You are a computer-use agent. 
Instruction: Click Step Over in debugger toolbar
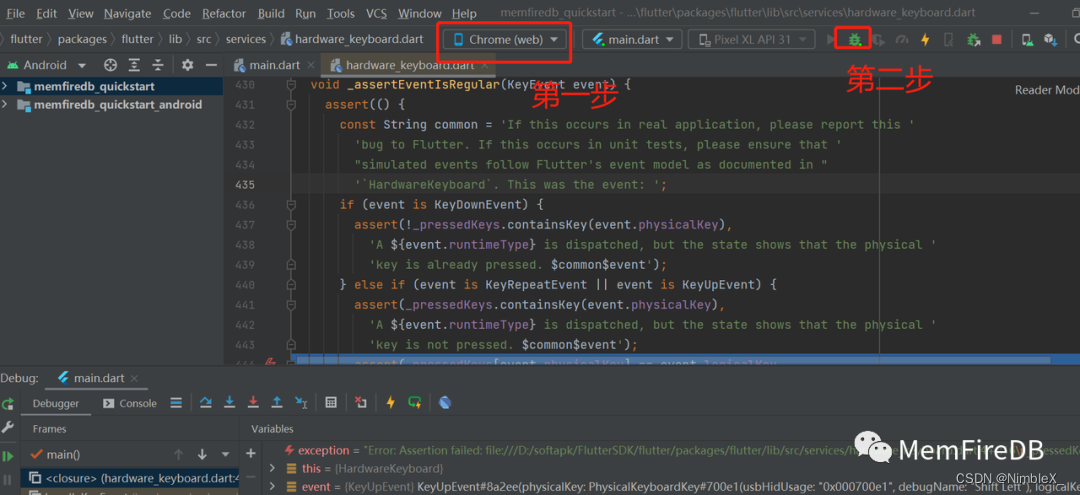click(x=205, y=402)
